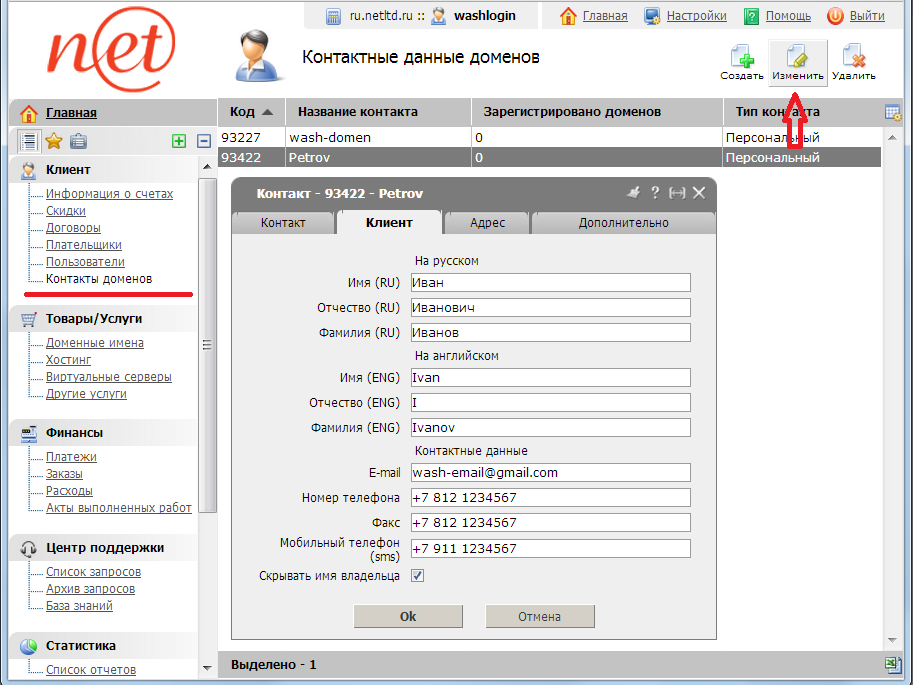The width and height of the screenshot is (913, 685).
Task: Click the question mark help icon in dialog
Action: [655, 193]
